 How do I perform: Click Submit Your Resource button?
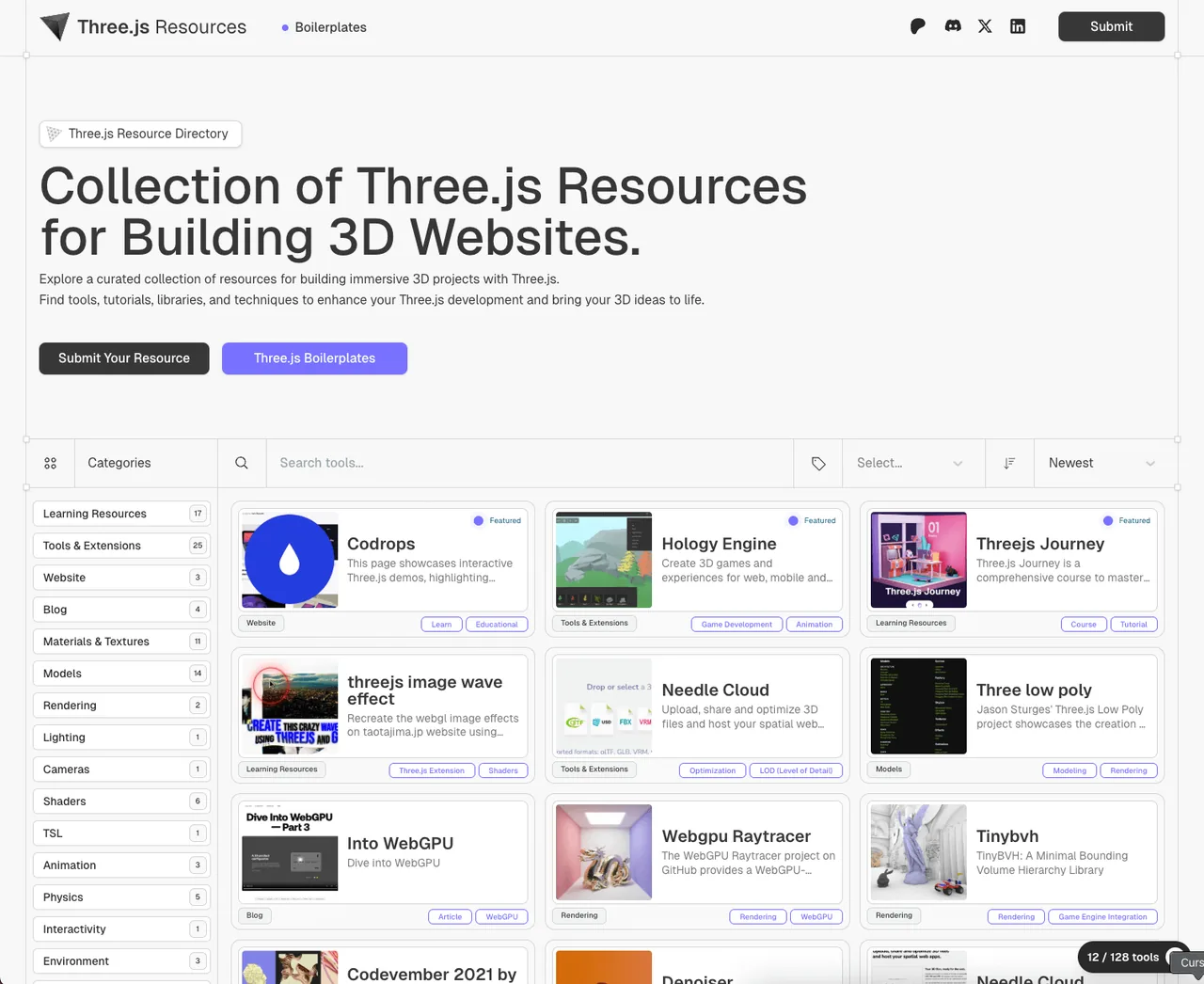(x=124, y=358)
